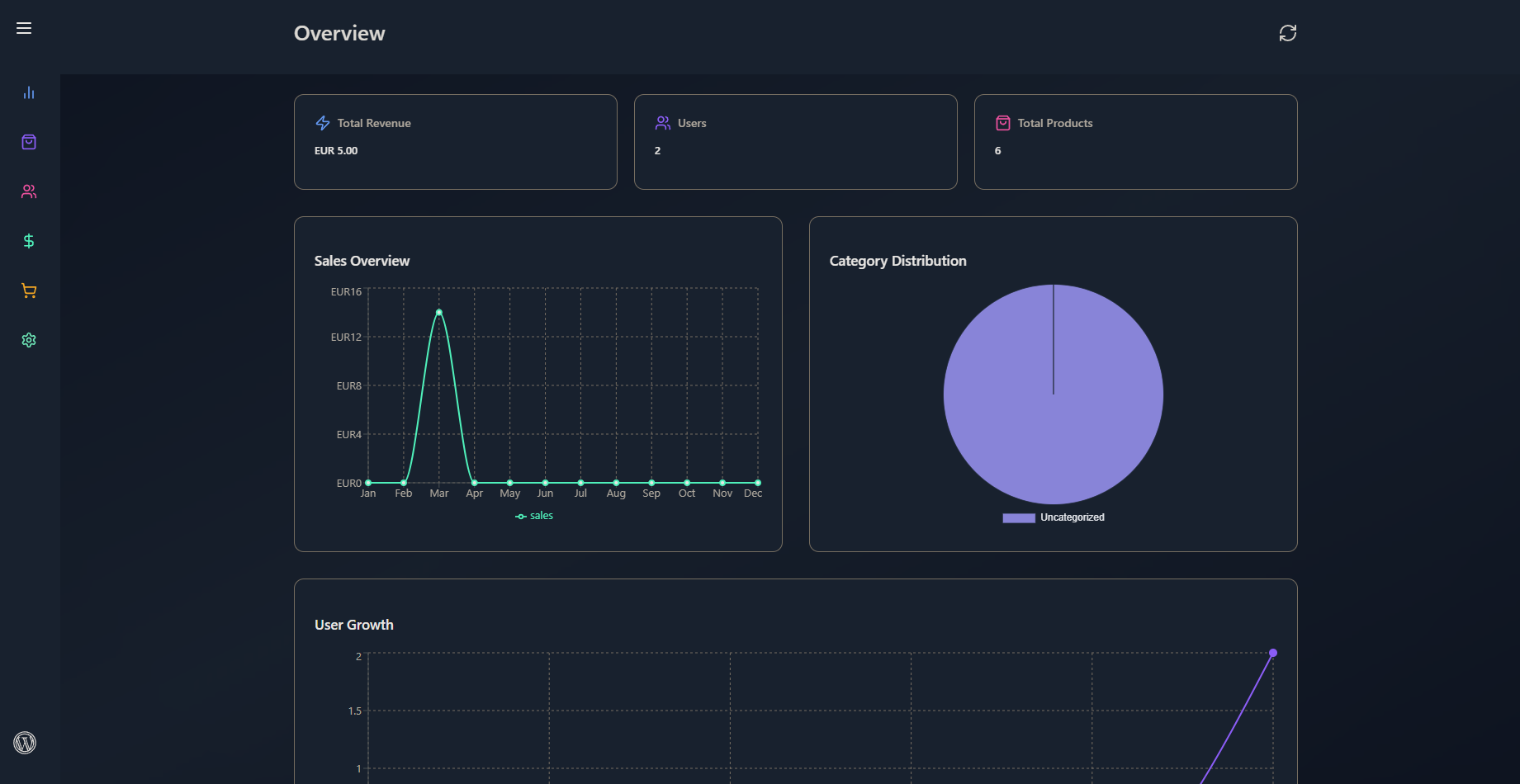Screen dimensions: 1520x784
Task: Click the Jan data point on sales chart
Action: click(x=368, y=483)
